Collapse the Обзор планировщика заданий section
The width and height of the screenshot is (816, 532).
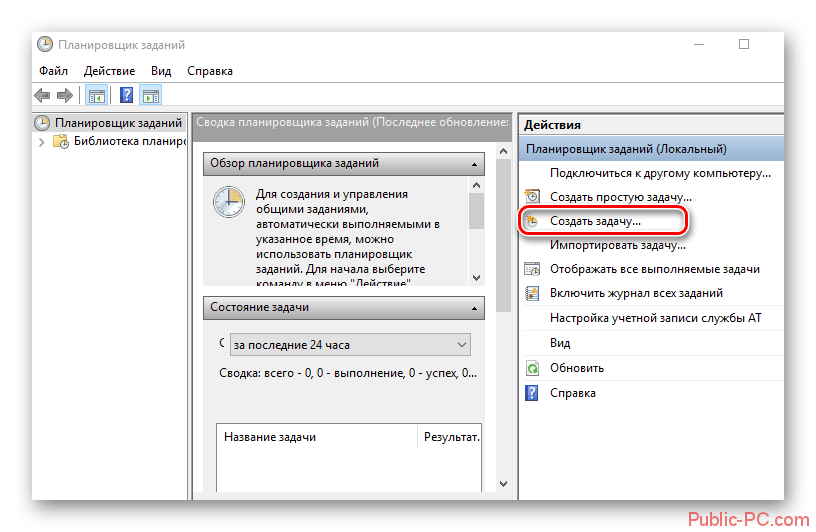click(475, 164)
